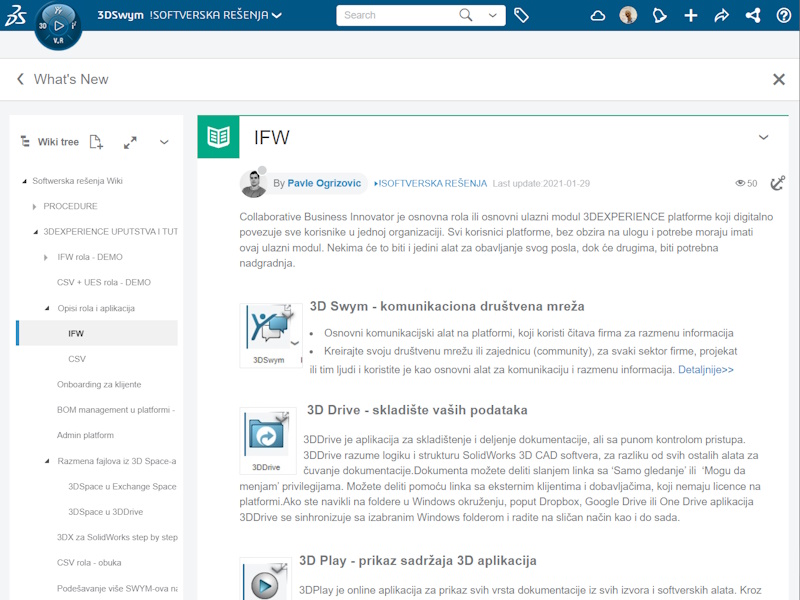Click the plus icon to add new content

click(691, 15)
